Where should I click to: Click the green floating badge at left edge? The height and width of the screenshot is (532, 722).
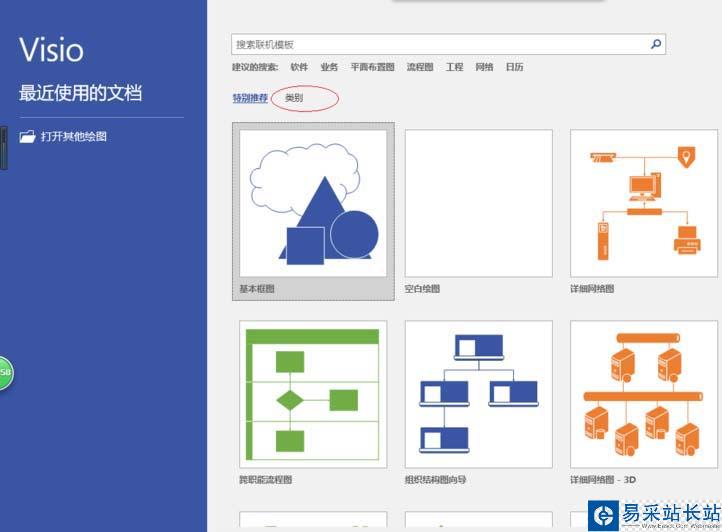click(6, 373)
